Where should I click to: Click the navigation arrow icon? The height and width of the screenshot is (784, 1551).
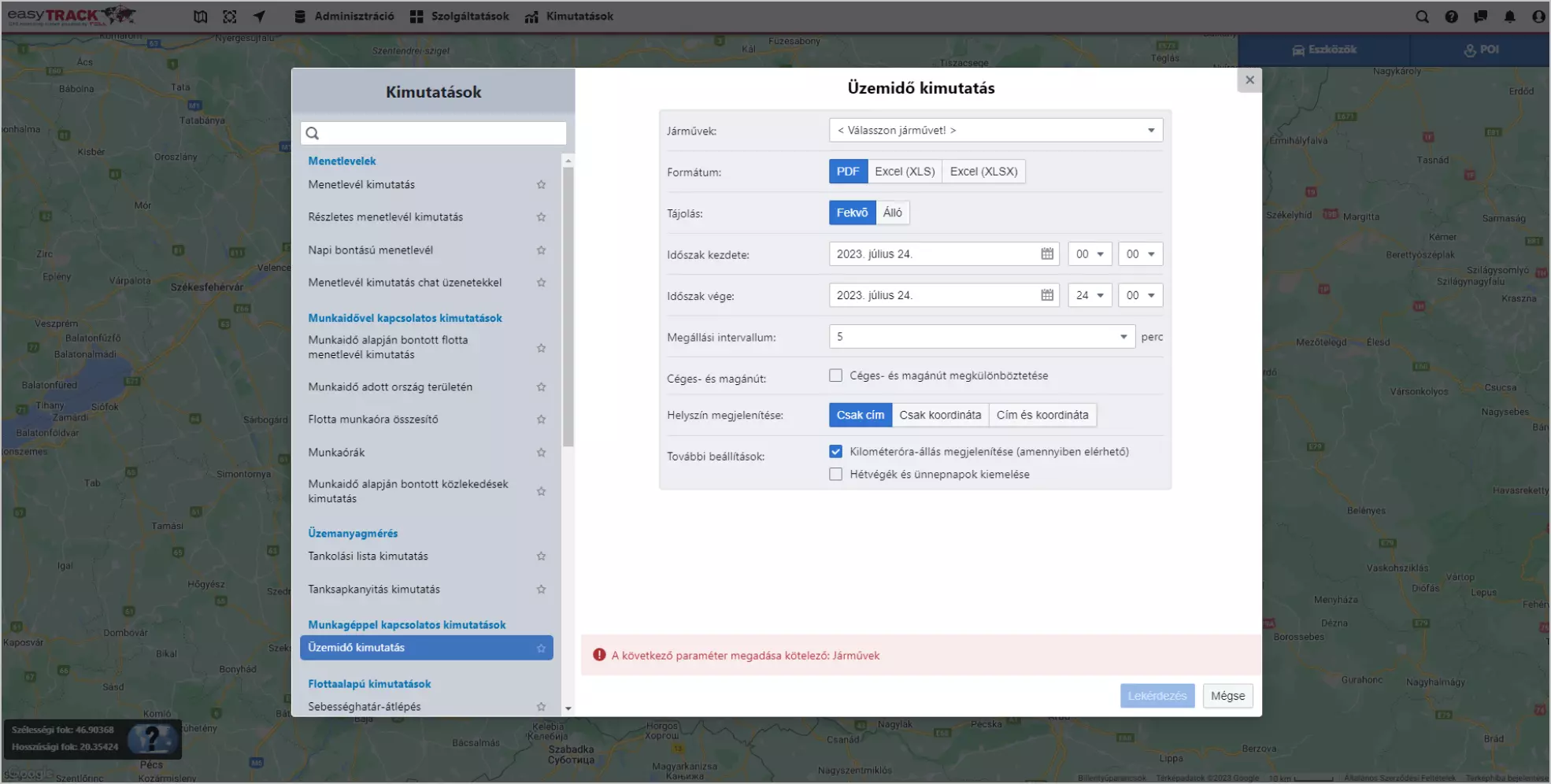(x=259, y=16)
